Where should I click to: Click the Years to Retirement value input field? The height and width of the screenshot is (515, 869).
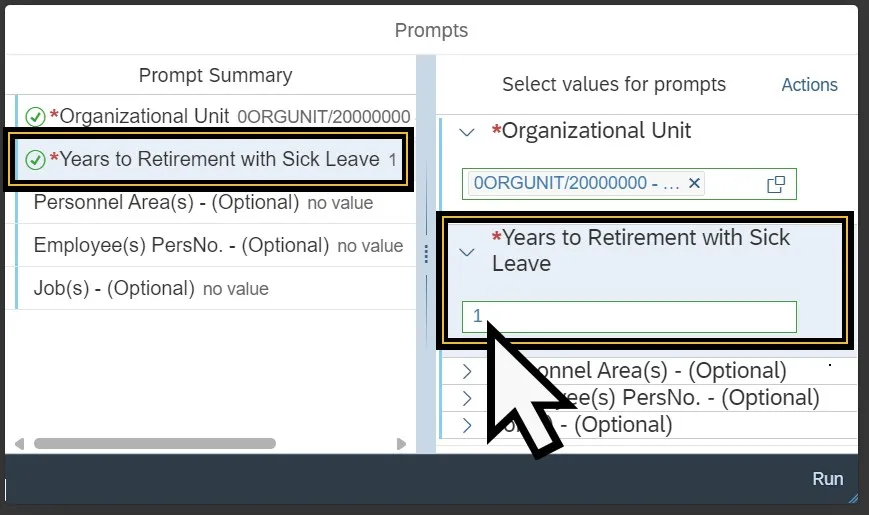pyautogui.click(x=630, y=317)
